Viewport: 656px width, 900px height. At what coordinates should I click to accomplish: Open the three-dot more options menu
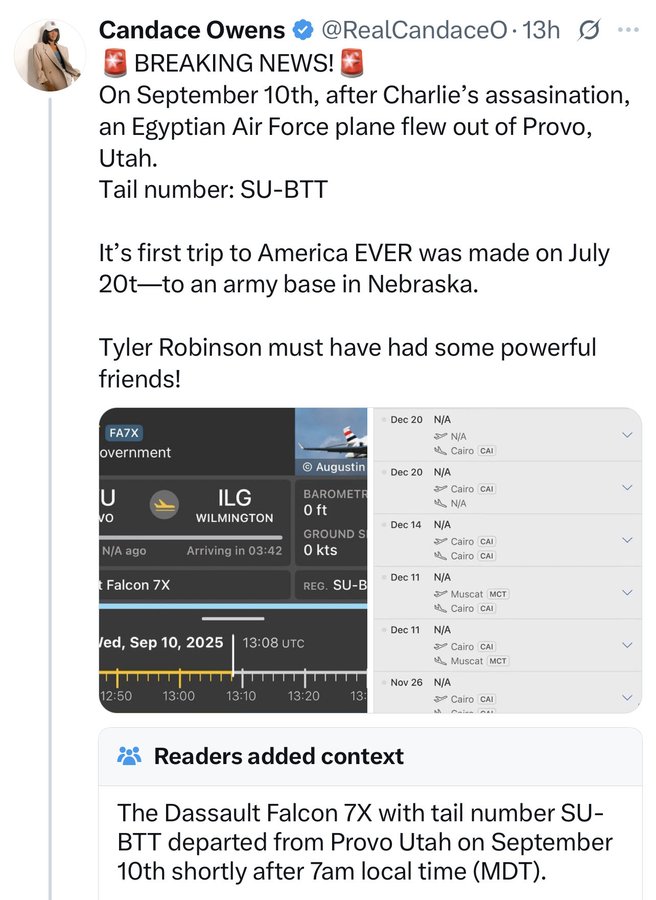pos(628,30)
